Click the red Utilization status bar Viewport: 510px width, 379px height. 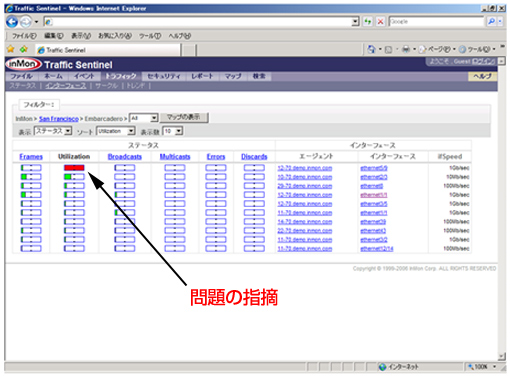click(x=74, y=168)
